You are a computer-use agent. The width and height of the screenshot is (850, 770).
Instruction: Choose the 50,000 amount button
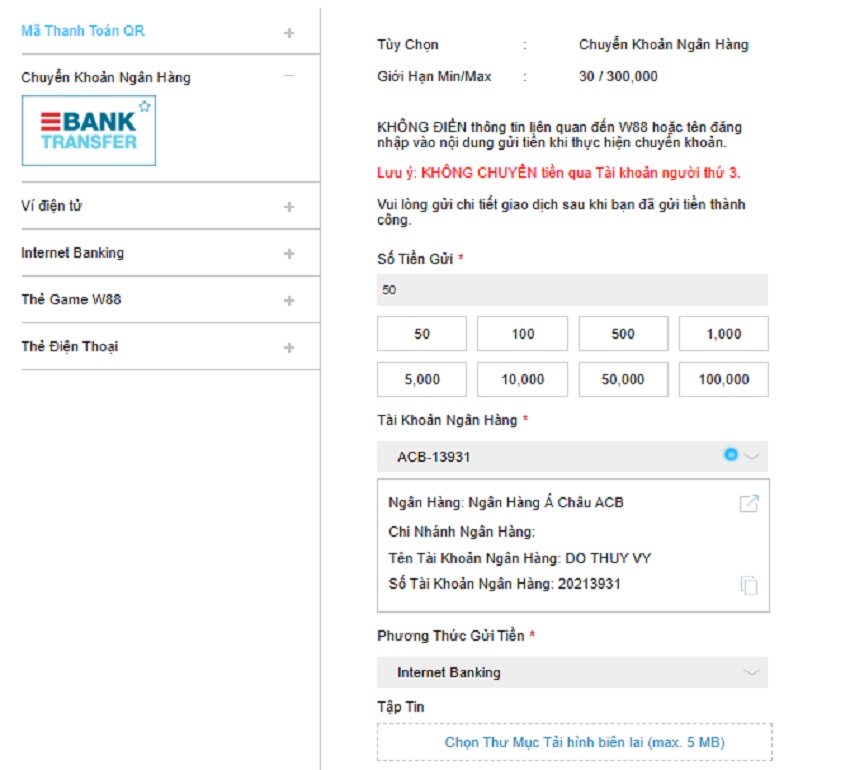pos(623,380)
